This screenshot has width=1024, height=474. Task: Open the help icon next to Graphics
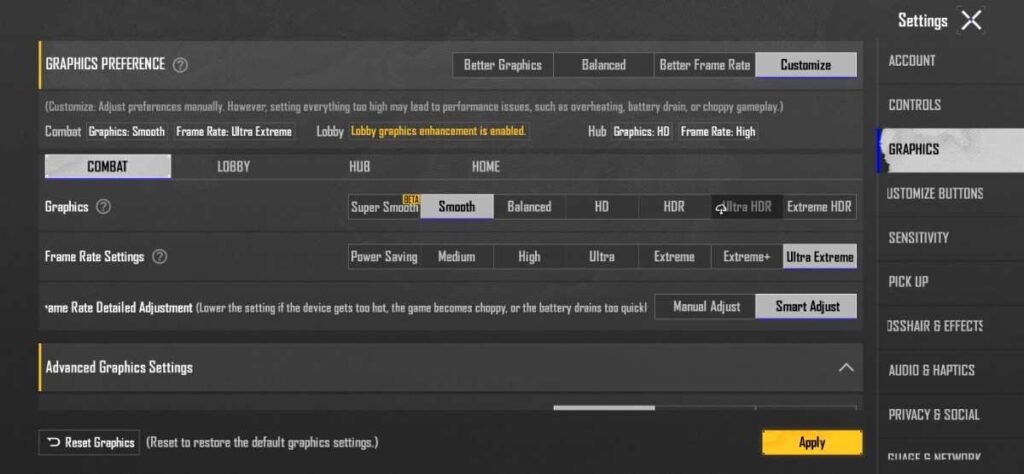click(103, 206)
